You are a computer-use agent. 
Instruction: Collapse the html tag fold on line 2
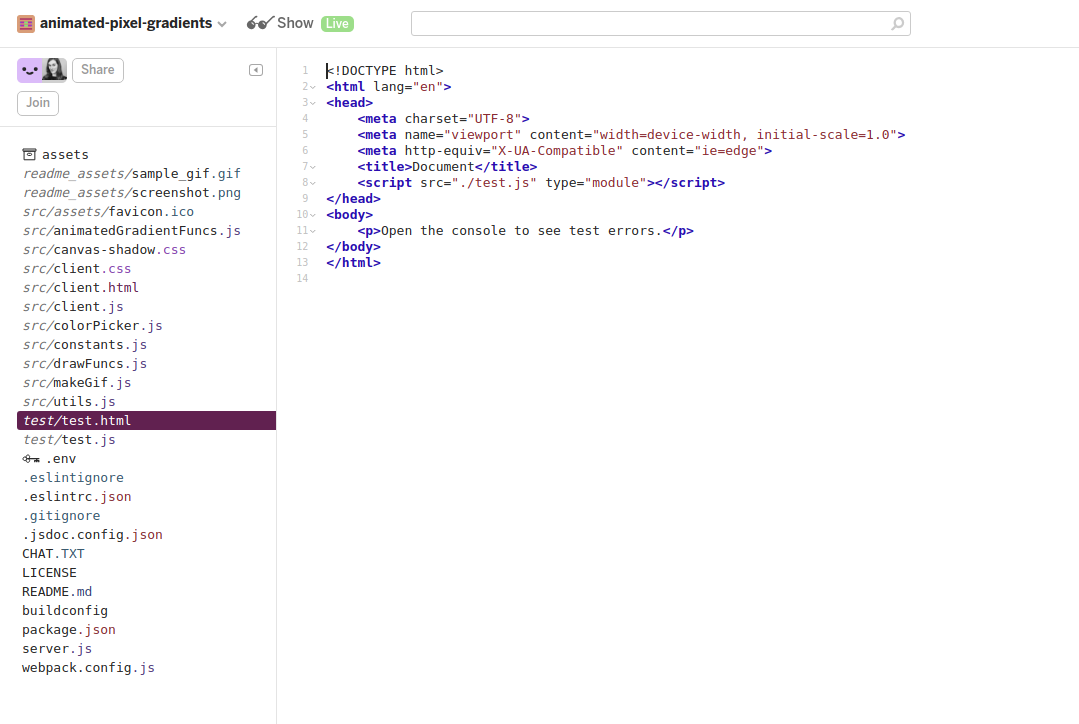(313, 87)
